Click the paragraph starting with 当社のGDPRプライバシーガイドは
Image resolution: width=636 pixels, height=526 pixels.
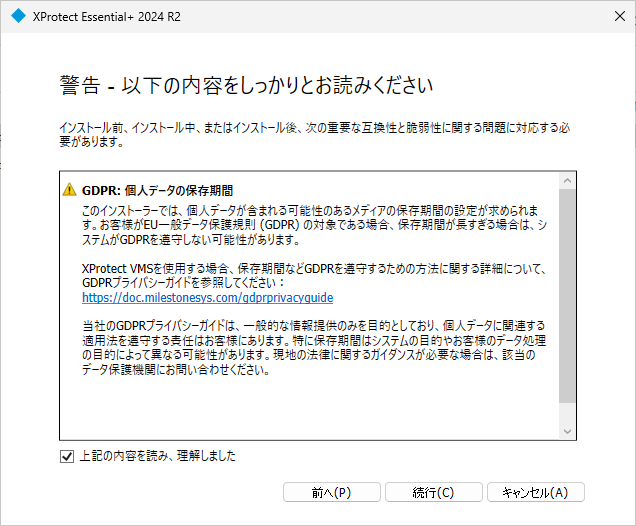click(314, 348)
